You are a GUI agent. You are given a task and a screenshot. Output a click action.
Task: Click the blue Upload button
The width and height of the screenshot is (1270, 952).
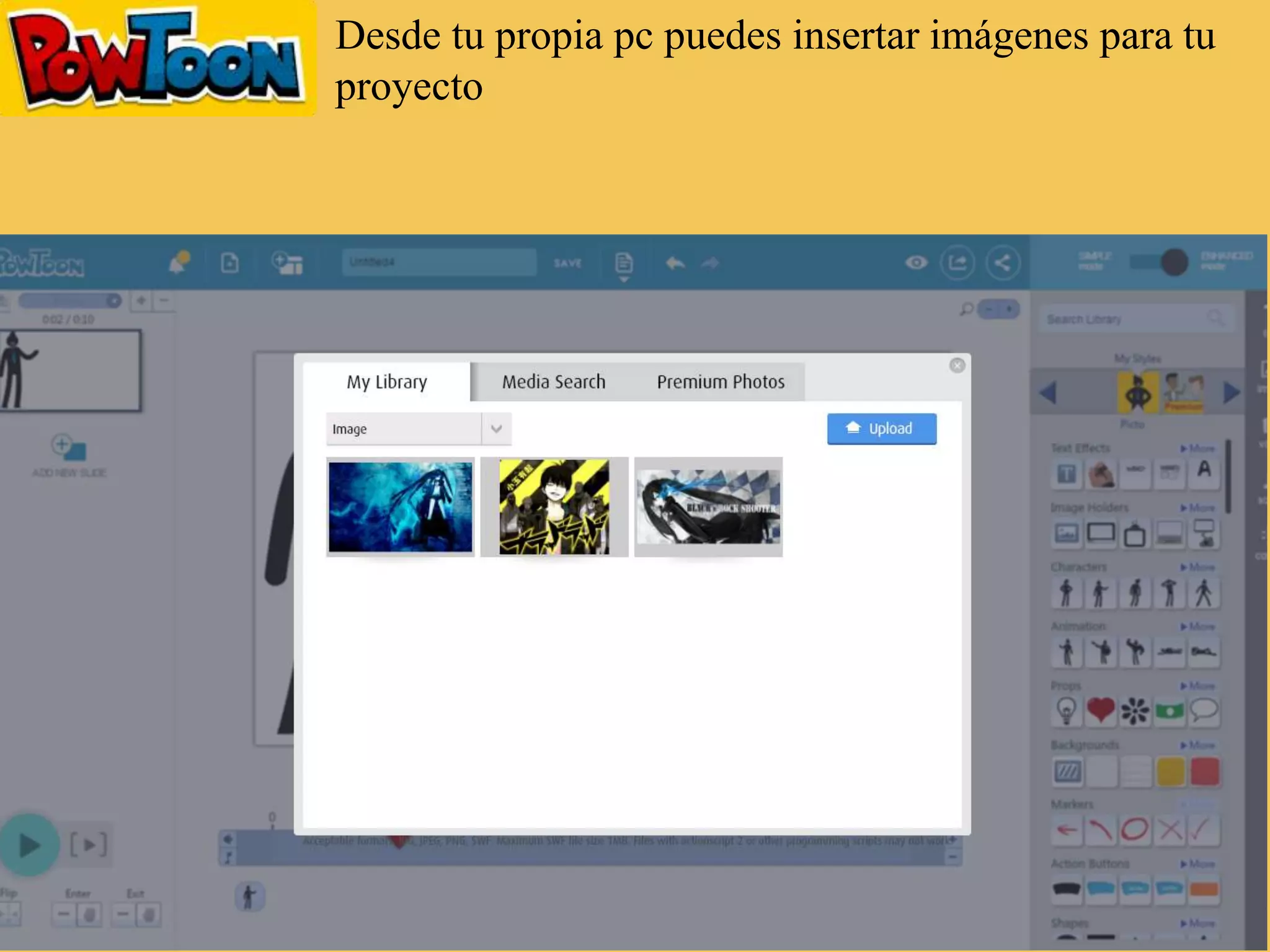pyautogui.click(x=882, y=429)
